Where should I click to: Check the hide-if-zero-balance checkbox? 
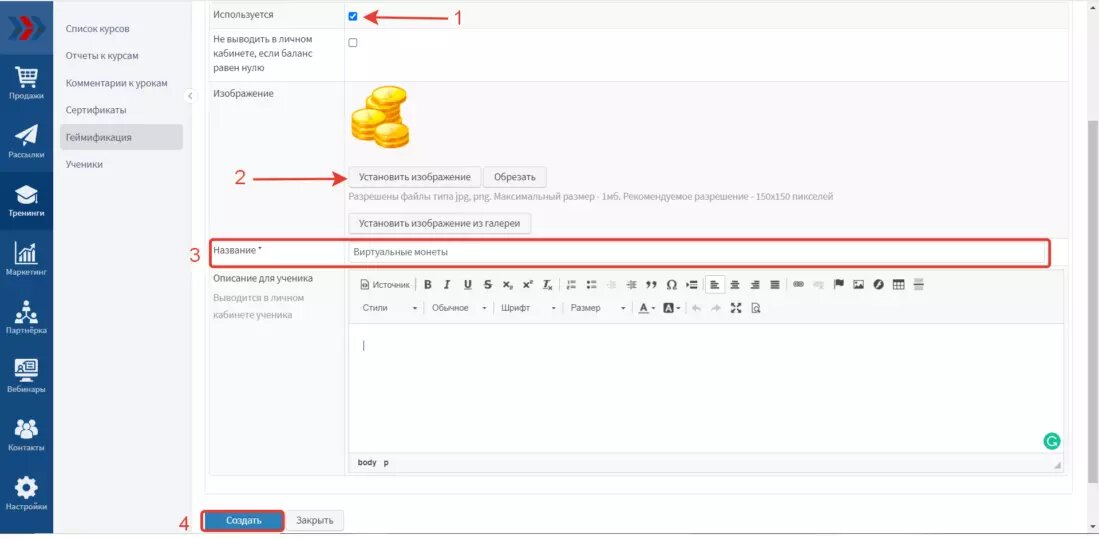point(353,42)
